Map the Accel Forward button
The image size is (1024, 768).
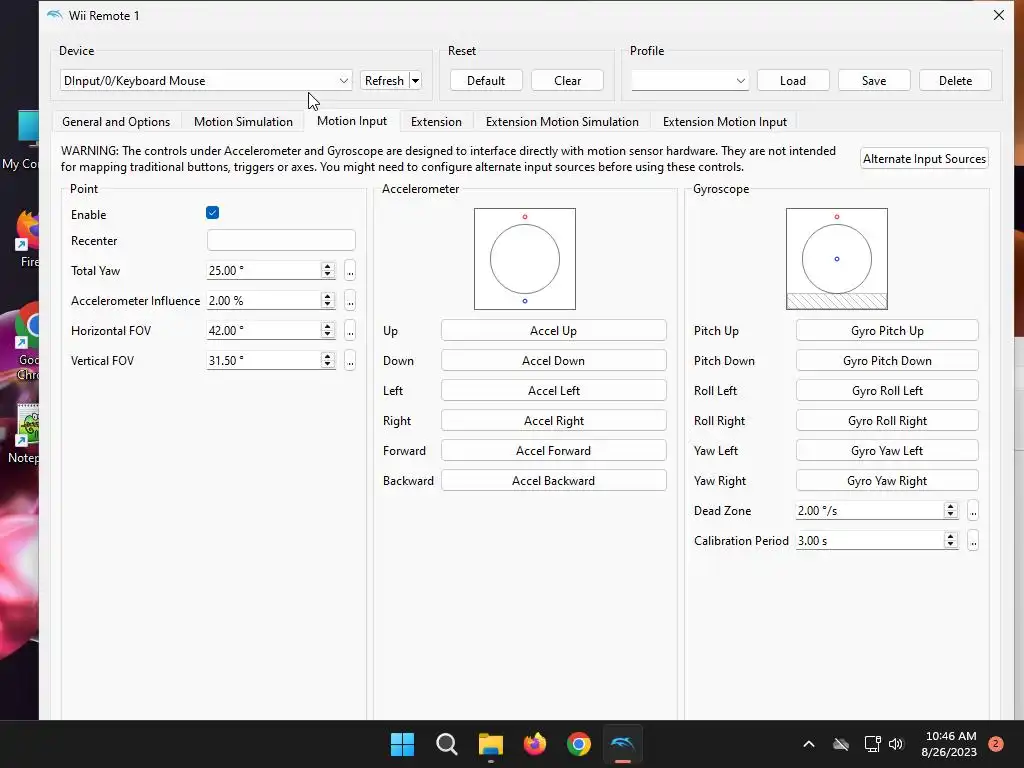pyautogui.click(x=553, y=451)
